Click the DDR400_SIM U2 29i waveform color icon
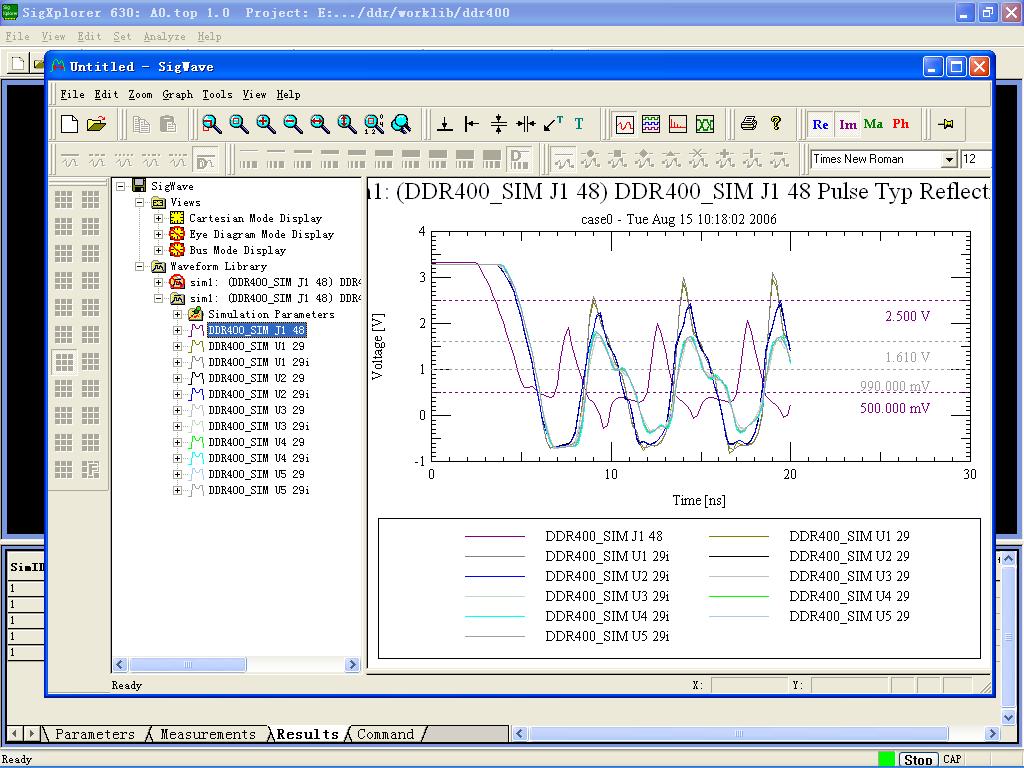 click(197, 394)
